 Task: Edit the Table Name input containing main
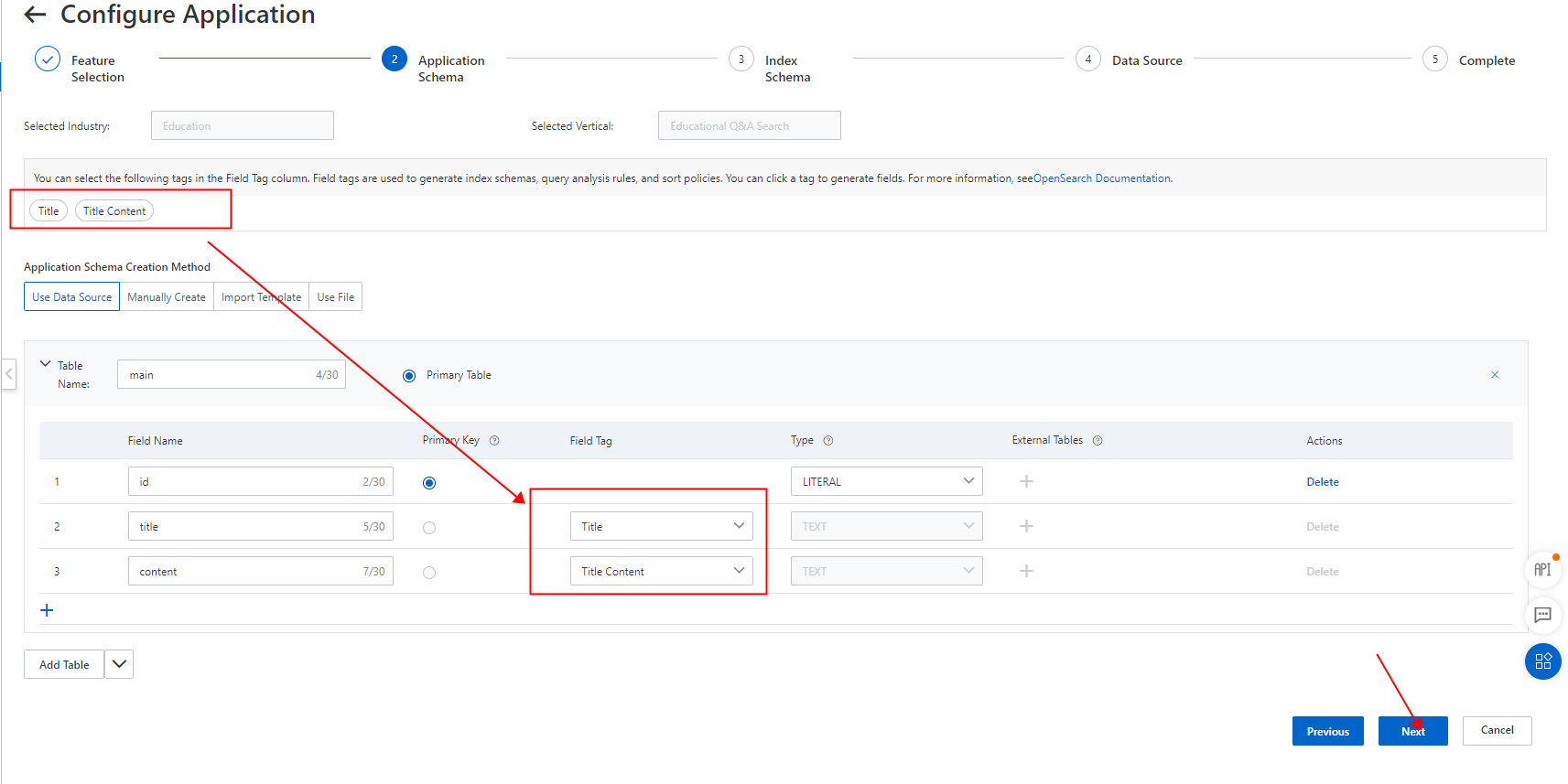pyautogui.click(x=232, y=374)
